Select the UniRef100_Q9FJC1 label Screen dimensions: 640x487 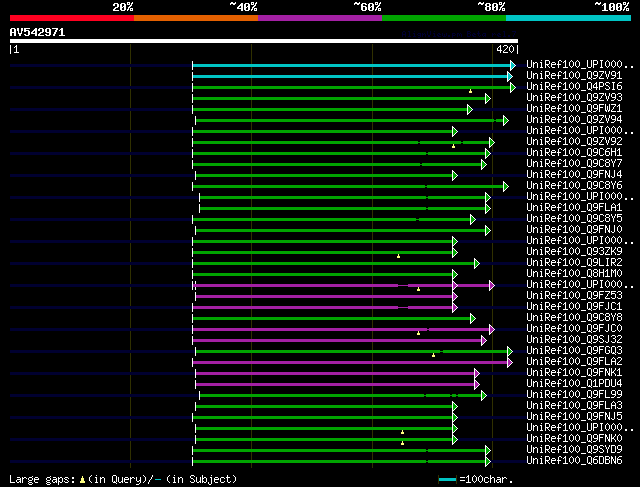coord(574,307)
